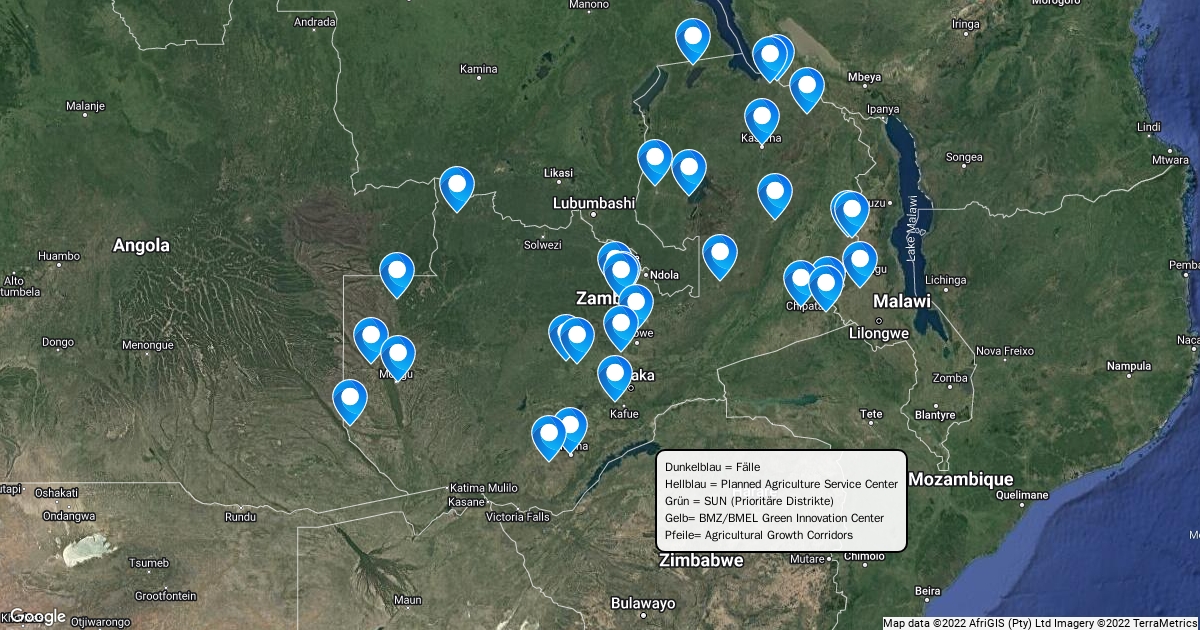Select the map pin over Kasama
1200x630 pixels.
click(761, 118)
